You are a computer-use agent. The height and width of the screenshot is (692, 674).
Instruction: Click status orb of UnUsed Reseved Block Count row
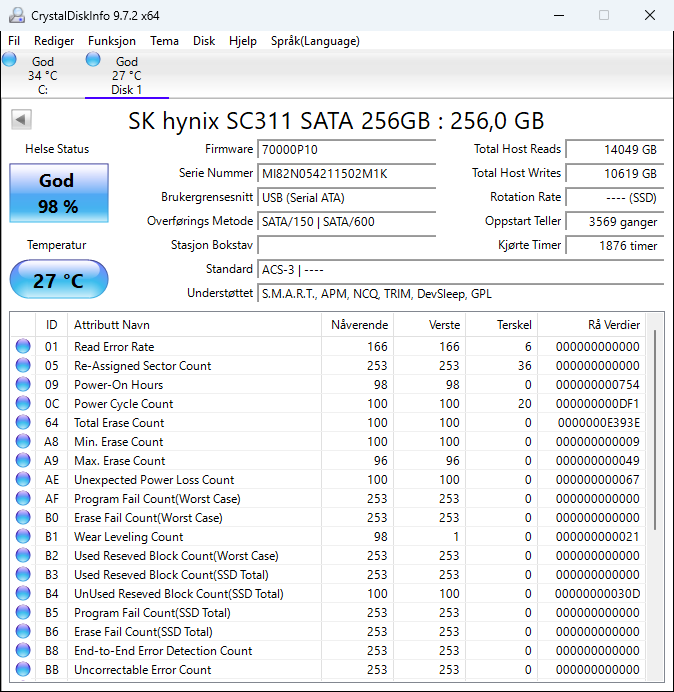click(x=23, y=593)
